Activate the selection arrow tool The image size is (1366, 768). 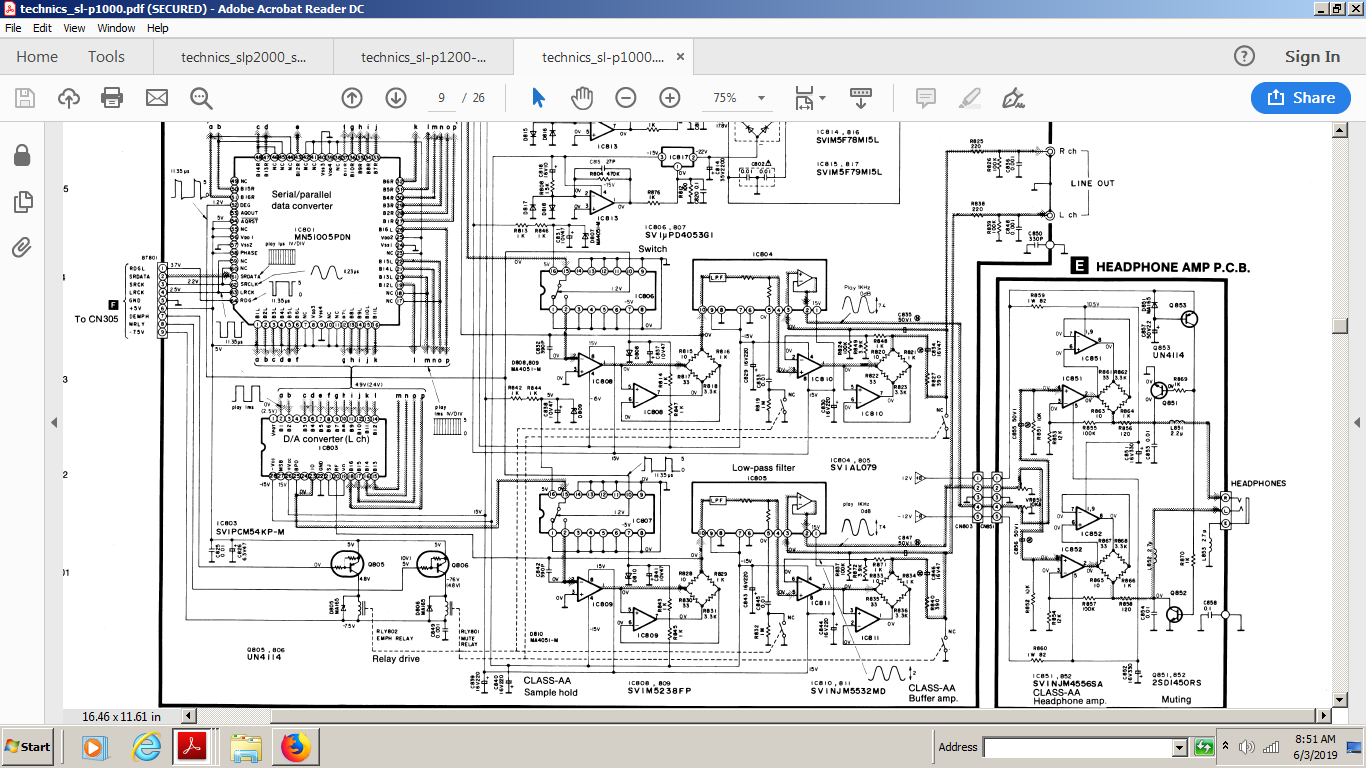[x=538, y=98]
